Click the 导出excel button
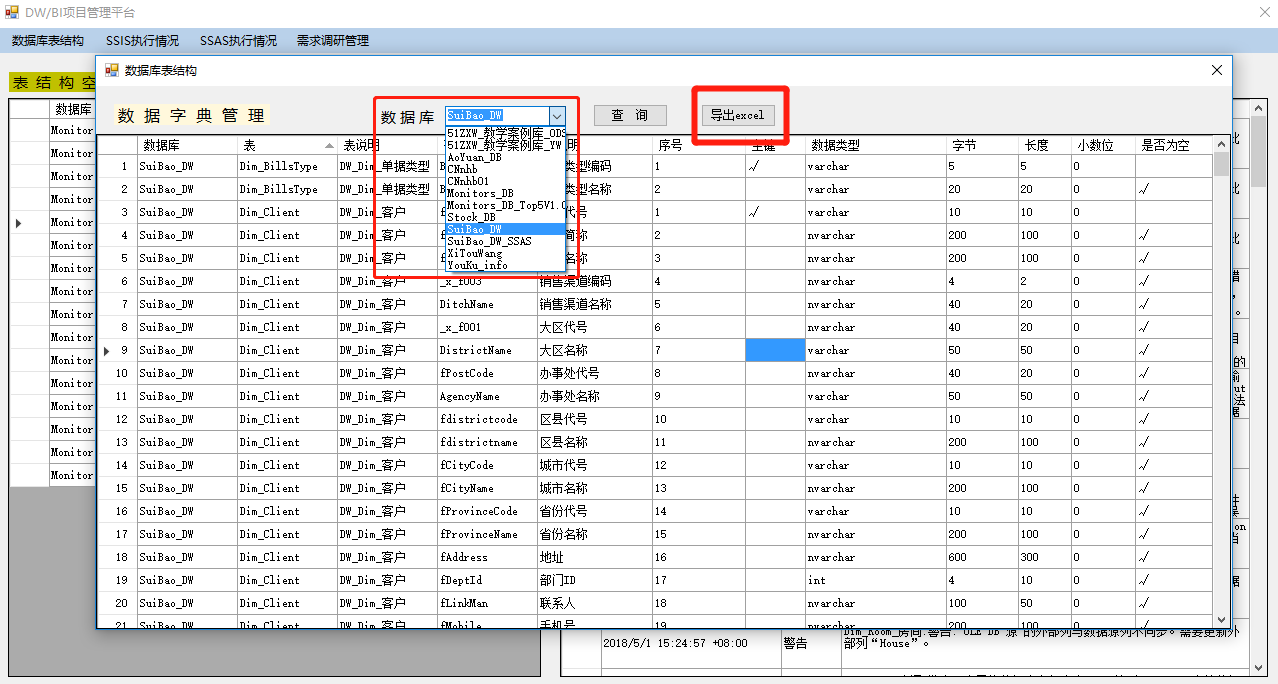Image resolution: width=1278 pixels, height=684 pixels. 738,115
